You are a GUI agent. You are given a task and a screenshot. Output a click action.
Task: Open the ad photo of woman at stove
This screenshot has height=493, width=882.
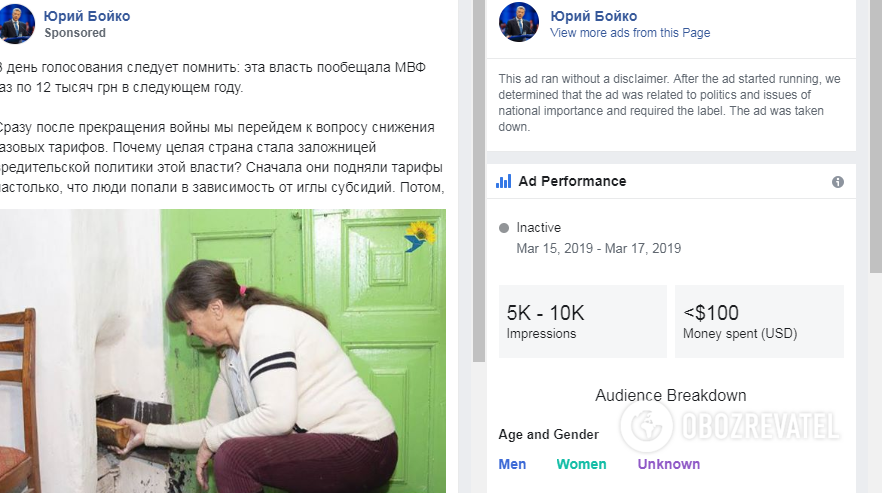(x=222, y=350)
